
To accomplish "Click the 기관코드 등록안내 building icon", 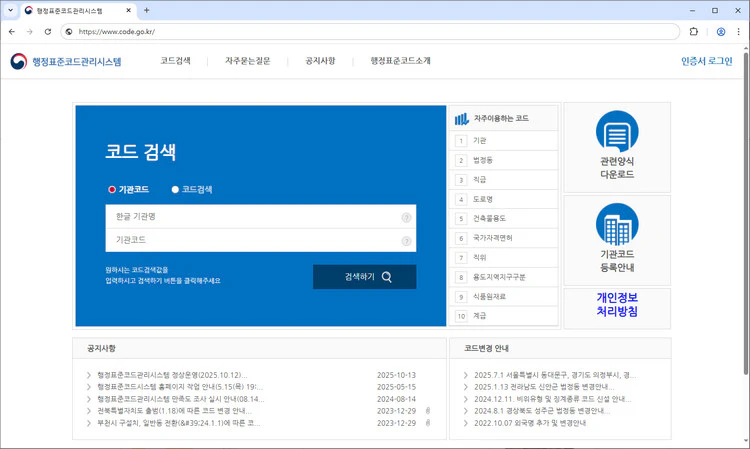I will 617,225.
